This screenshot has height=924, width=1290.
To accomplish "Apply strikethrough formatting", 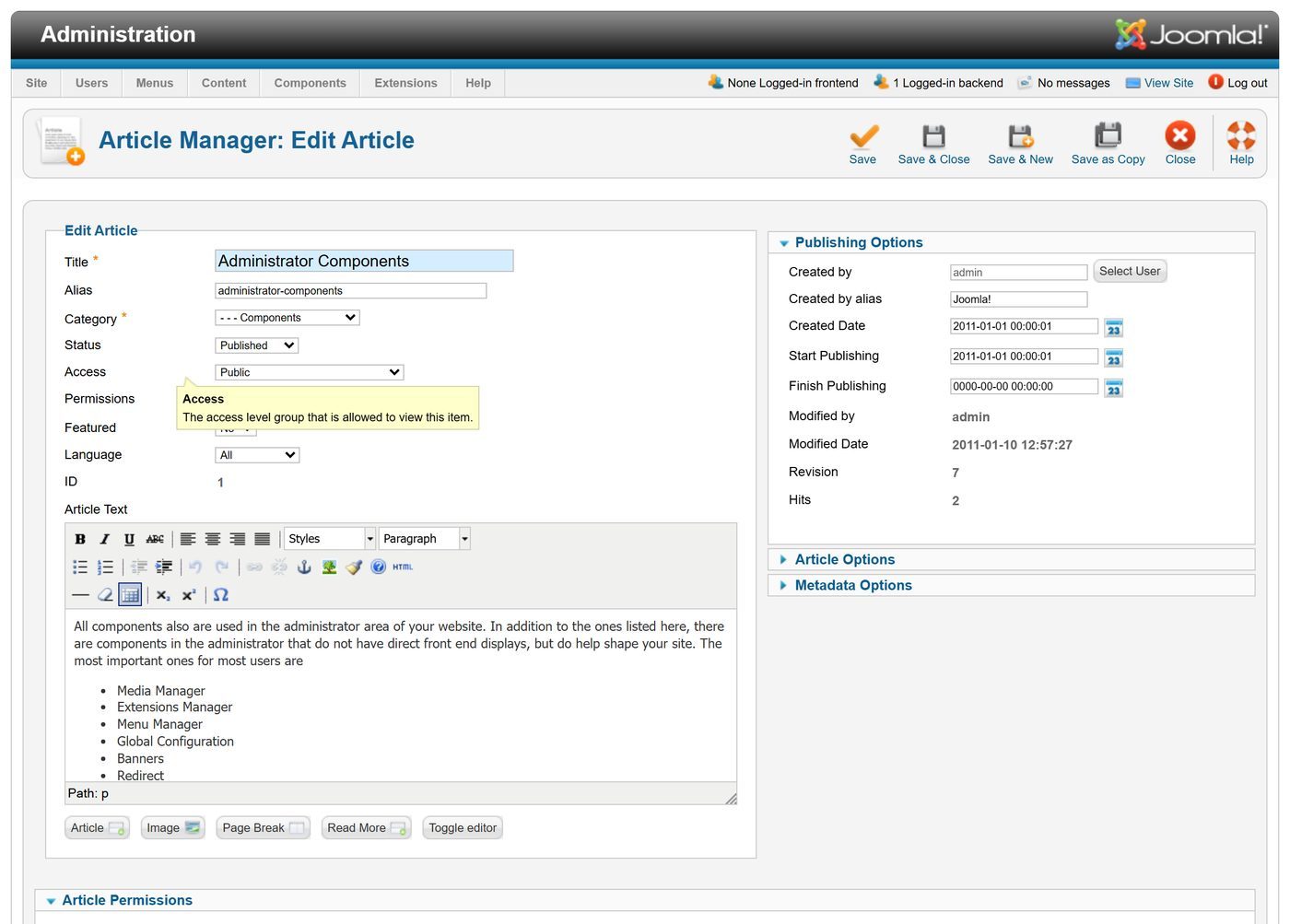I will tap(155, 539).
